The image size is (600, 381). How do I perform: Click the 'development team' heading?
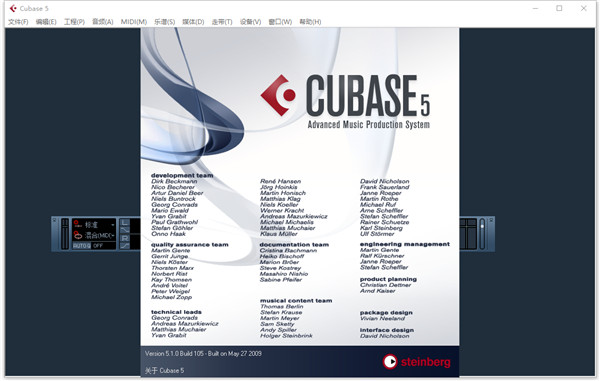[x=182, y=175]
